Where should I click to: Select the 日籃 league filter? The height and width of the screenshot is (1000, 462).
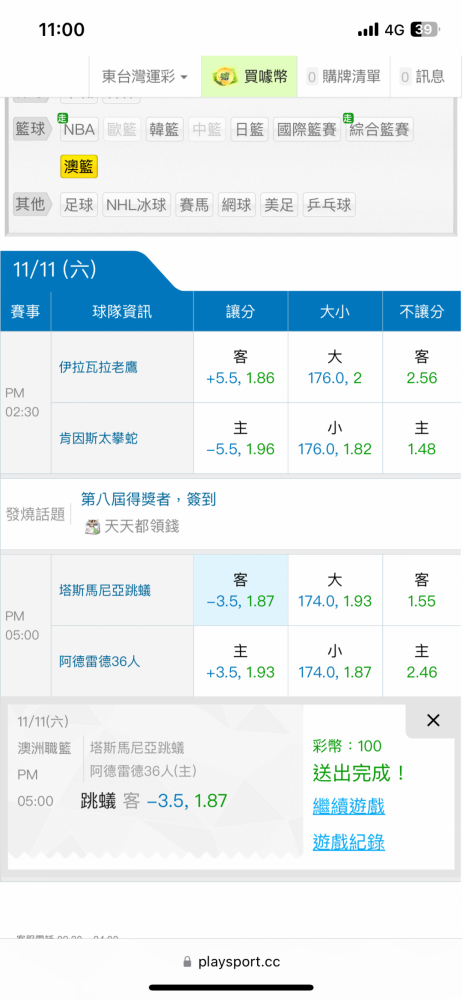pos(250,130)
